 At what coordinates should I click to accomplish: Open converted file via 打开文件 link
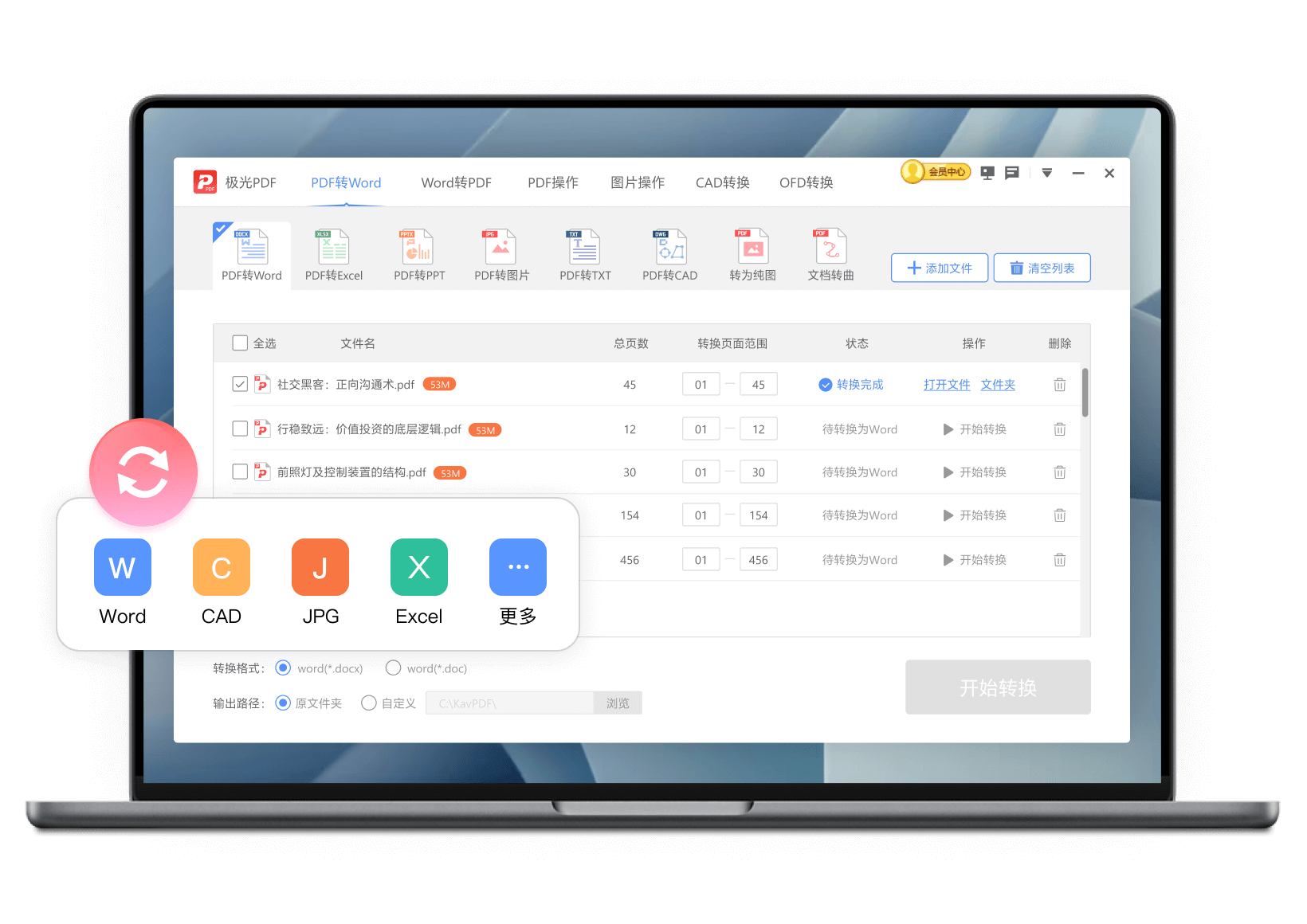tap(946, 385)
